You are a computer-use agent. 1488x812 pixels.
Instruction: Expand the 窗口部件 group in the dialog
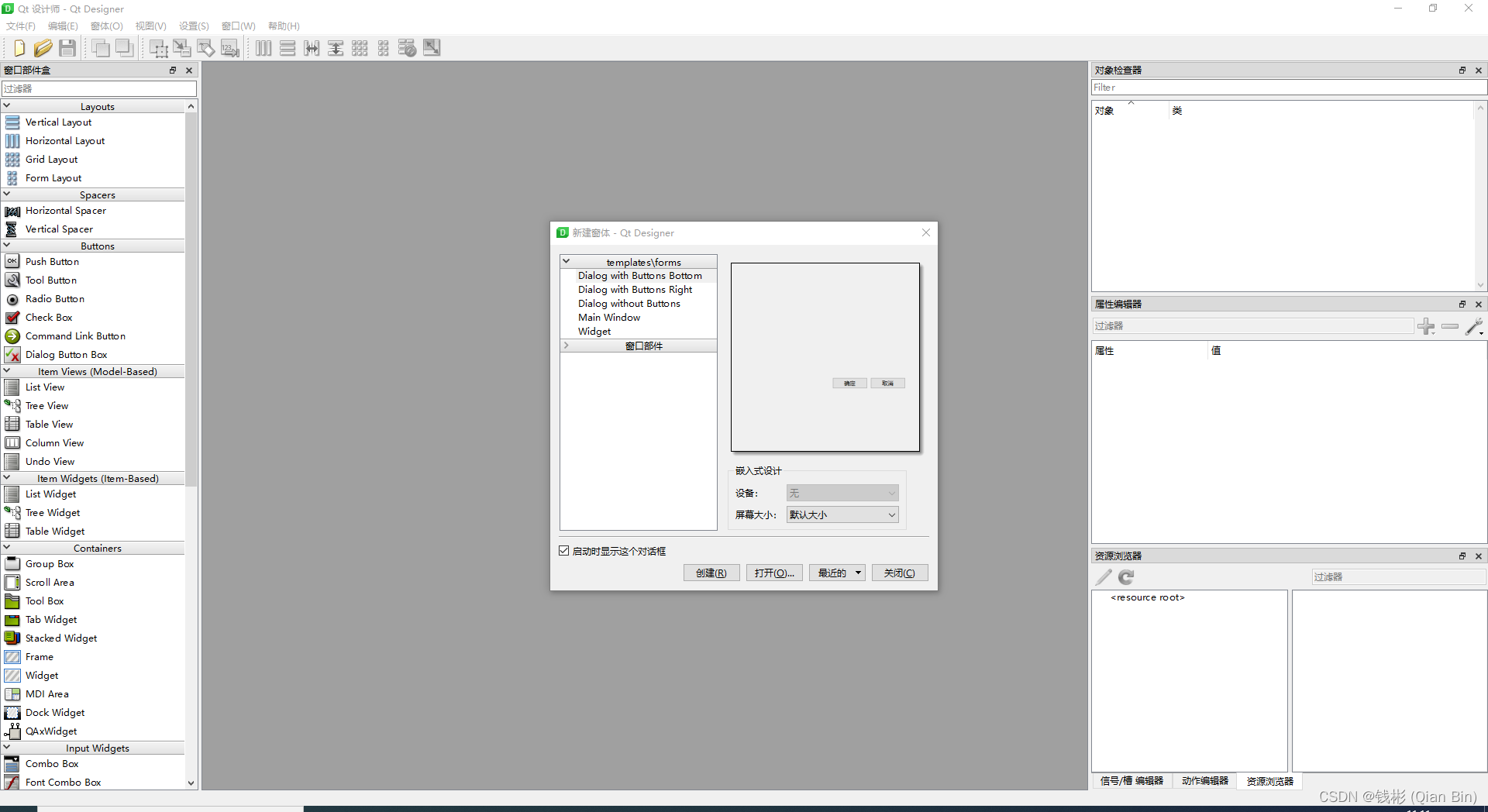coord(567,346)
